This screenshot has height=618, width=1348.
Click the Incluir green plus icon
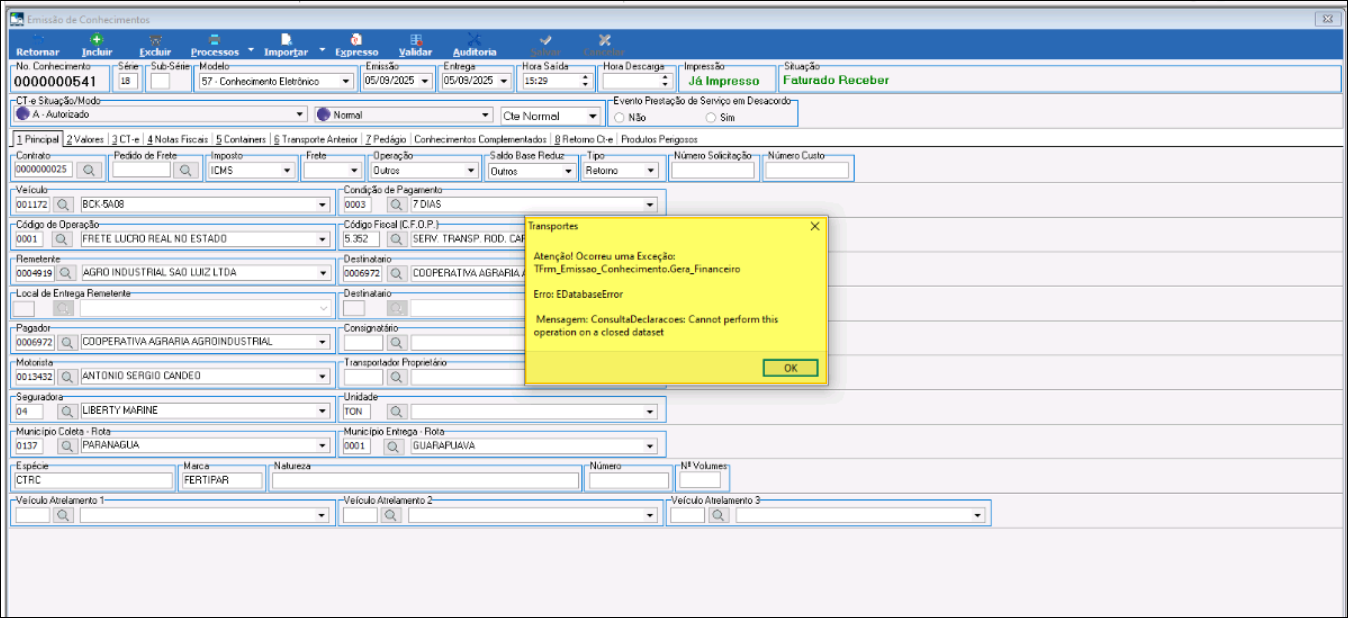pyautogui.click(x=97, y=39)
